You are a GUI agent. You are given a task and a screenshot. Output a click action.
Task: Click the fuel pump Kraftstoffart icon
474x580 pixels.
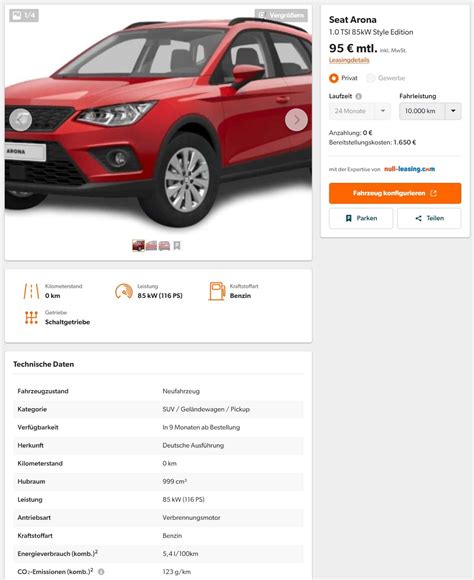[217, 291]
